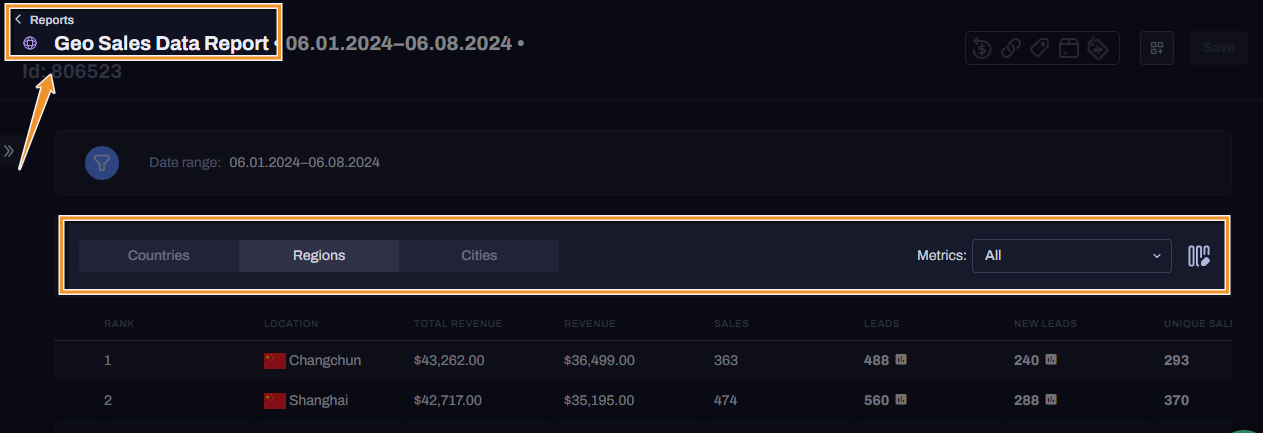Screen dimensions: 1263x433
Task: Click the chain link icon
Action: click(x=1011, y=48)
